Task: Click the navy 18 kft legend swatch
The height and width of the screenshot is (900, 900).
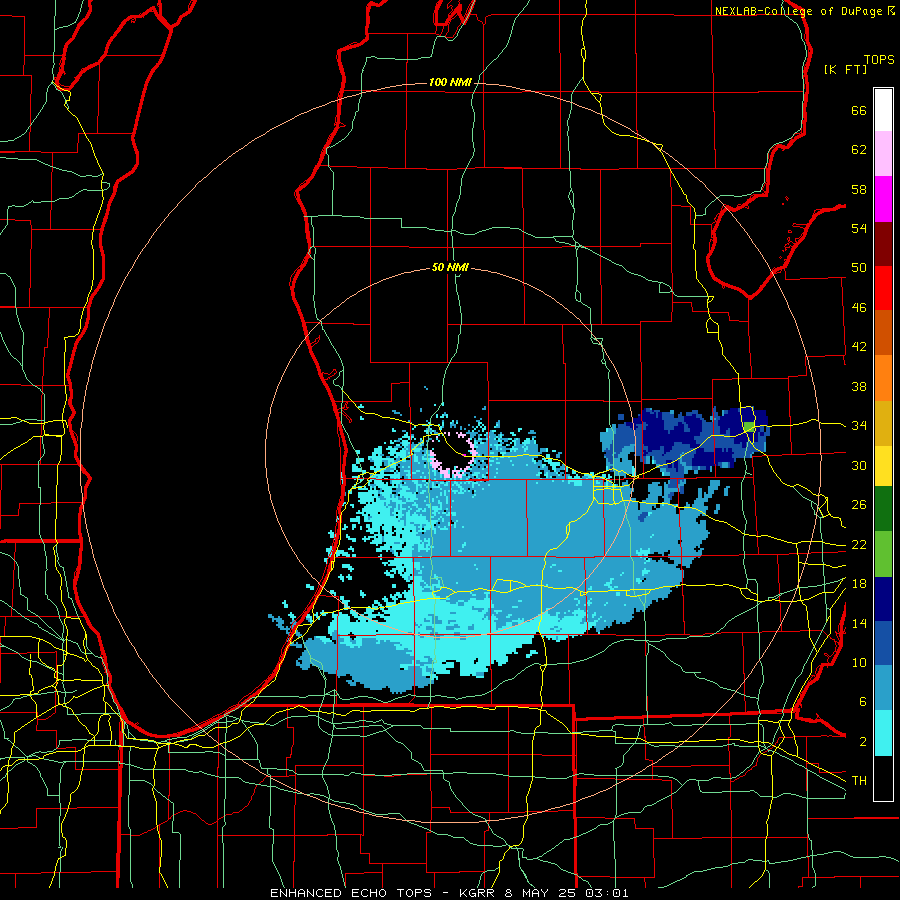Action: [883, 599]
